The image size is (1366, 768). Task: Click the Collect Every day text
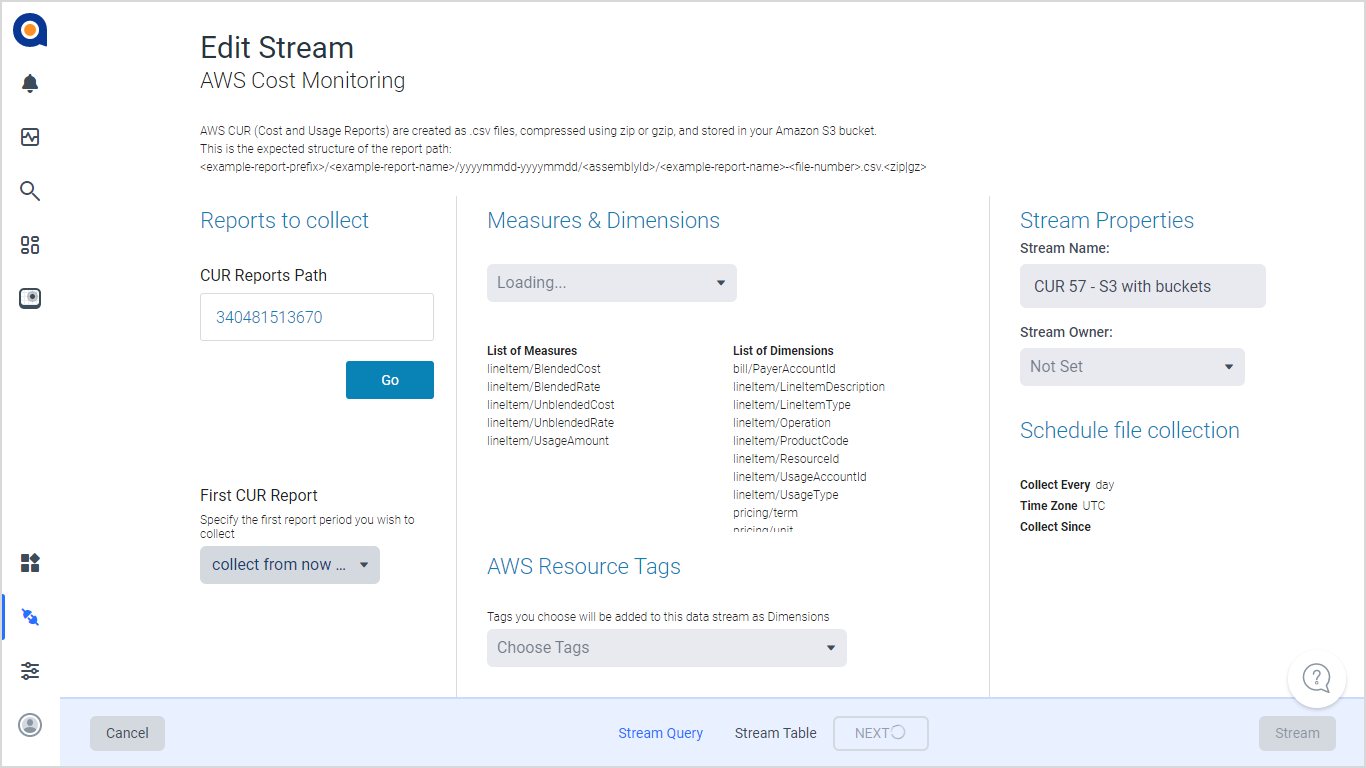click(1067, 485)
